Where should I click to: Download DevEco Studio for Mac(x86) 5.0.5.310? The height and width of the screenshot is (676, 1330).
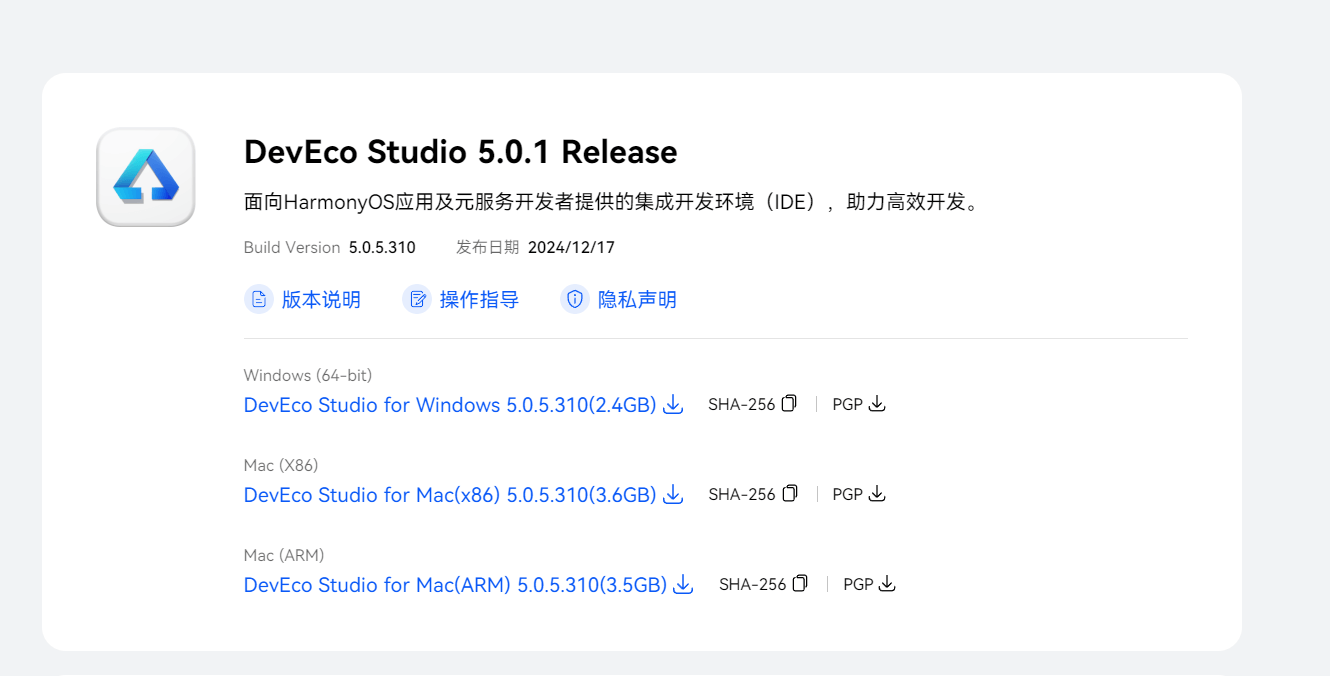pyautogui.click(x=450, y=495)
